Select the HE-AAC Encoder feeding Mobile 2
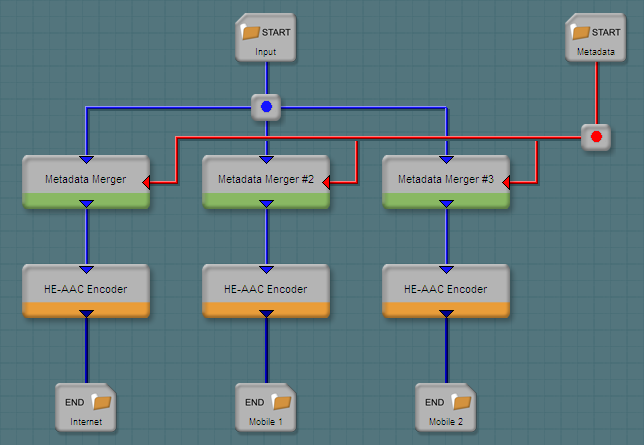This screenshot has width=644, height=445. 446,288
